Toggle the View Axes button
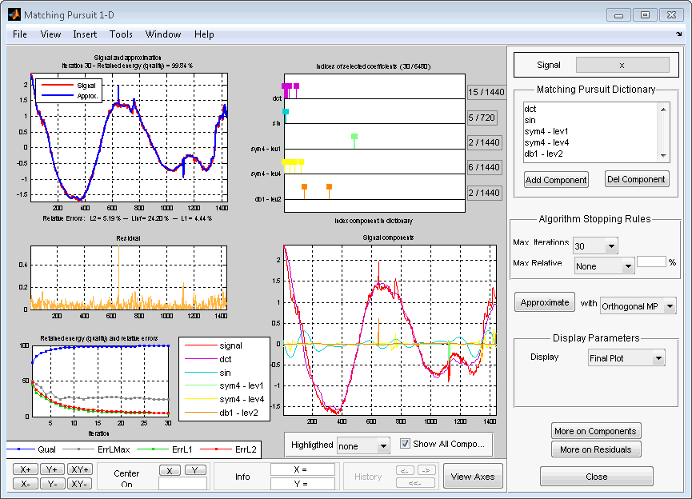The height and width of the screenshot is (499, 692). tap(473, 477)
